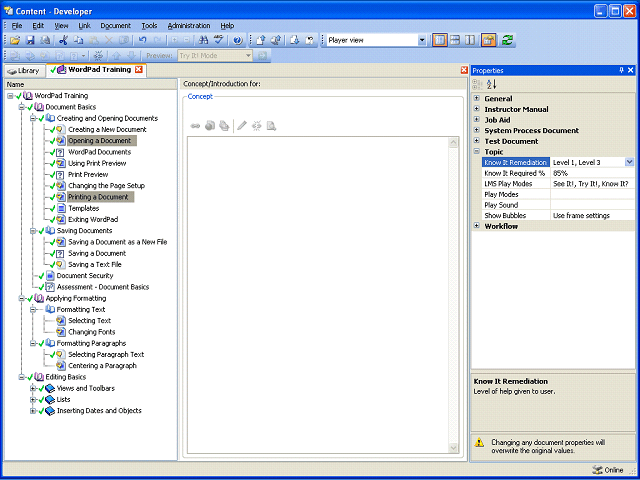Collapse the Document Basics node

pos(21,107)
